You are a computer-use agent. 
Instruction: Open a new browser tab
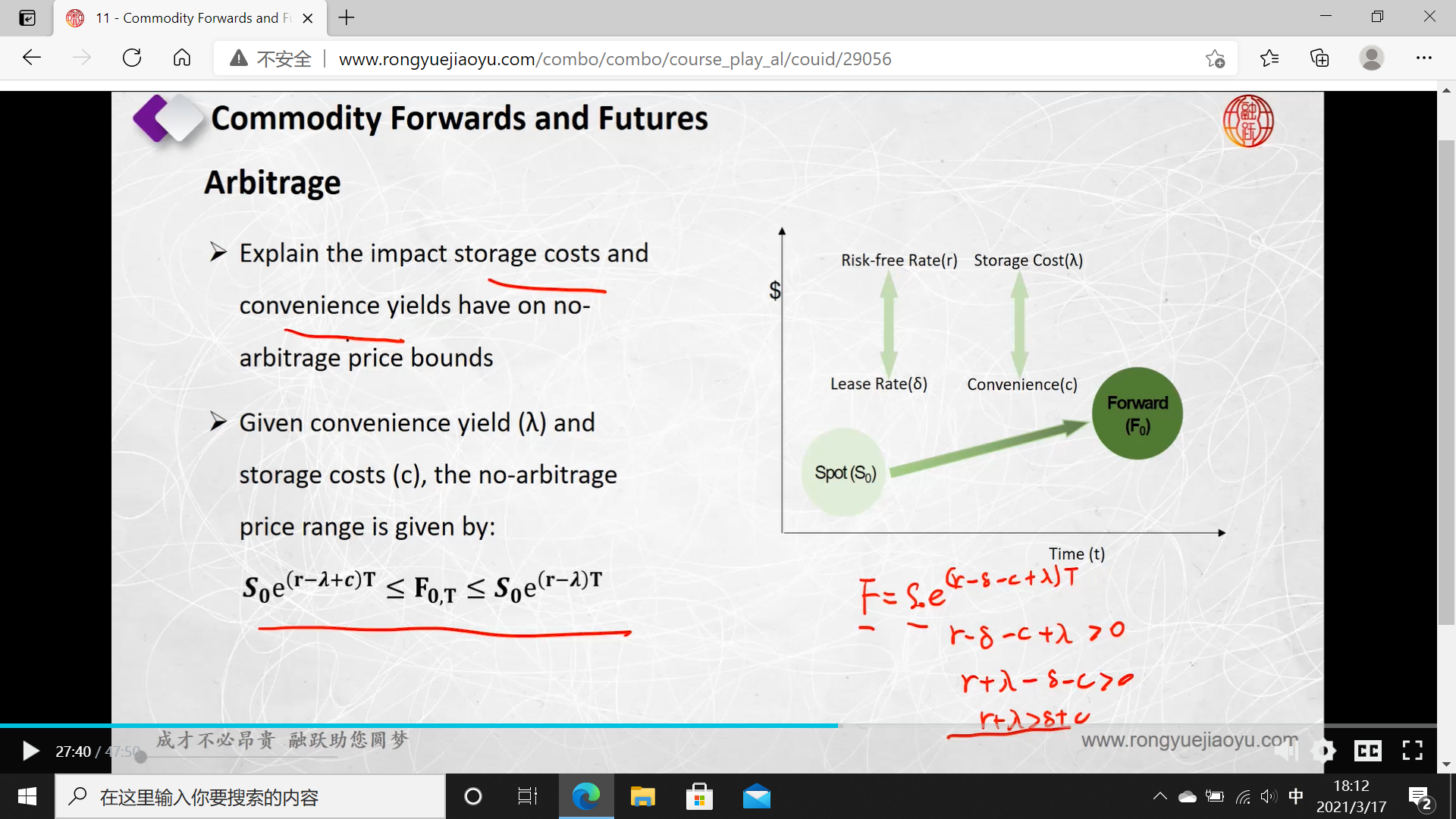(x=347, y=17)
